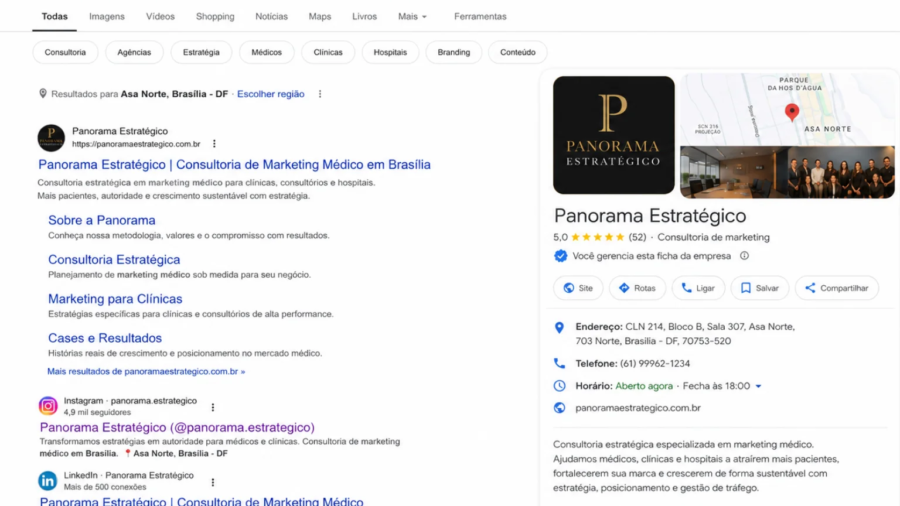Screen dimensions: 900x506
Task: Click the red map pin marker
Action: click(x=792, y=112)
